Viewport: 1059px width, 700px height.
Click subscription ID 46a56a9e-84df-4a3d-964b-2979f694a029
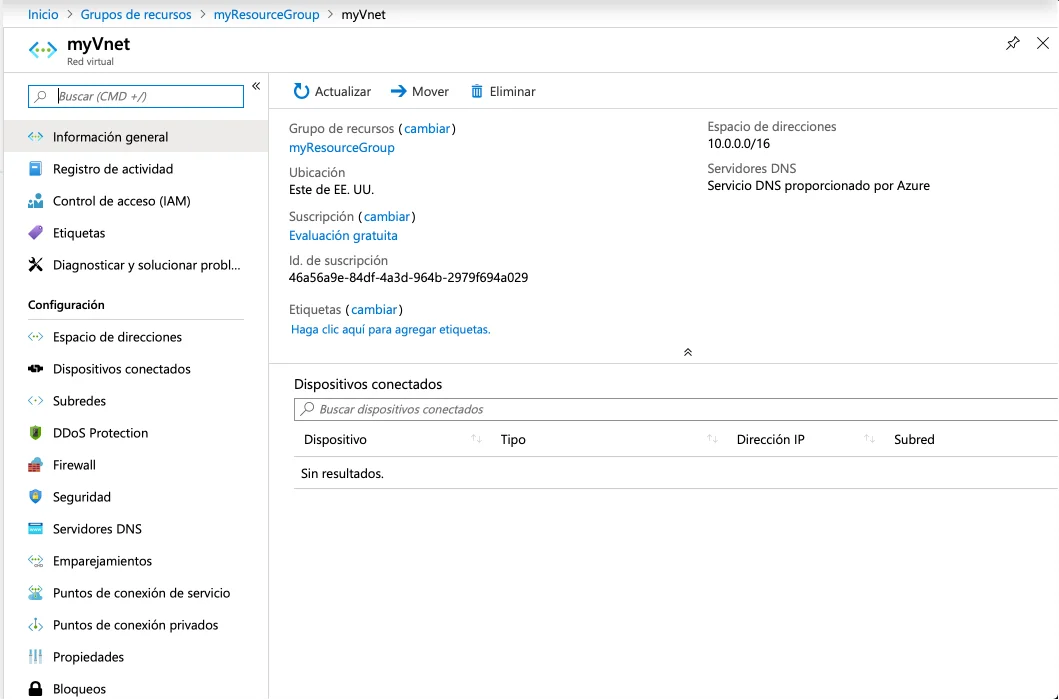click(x=408, y=277)
